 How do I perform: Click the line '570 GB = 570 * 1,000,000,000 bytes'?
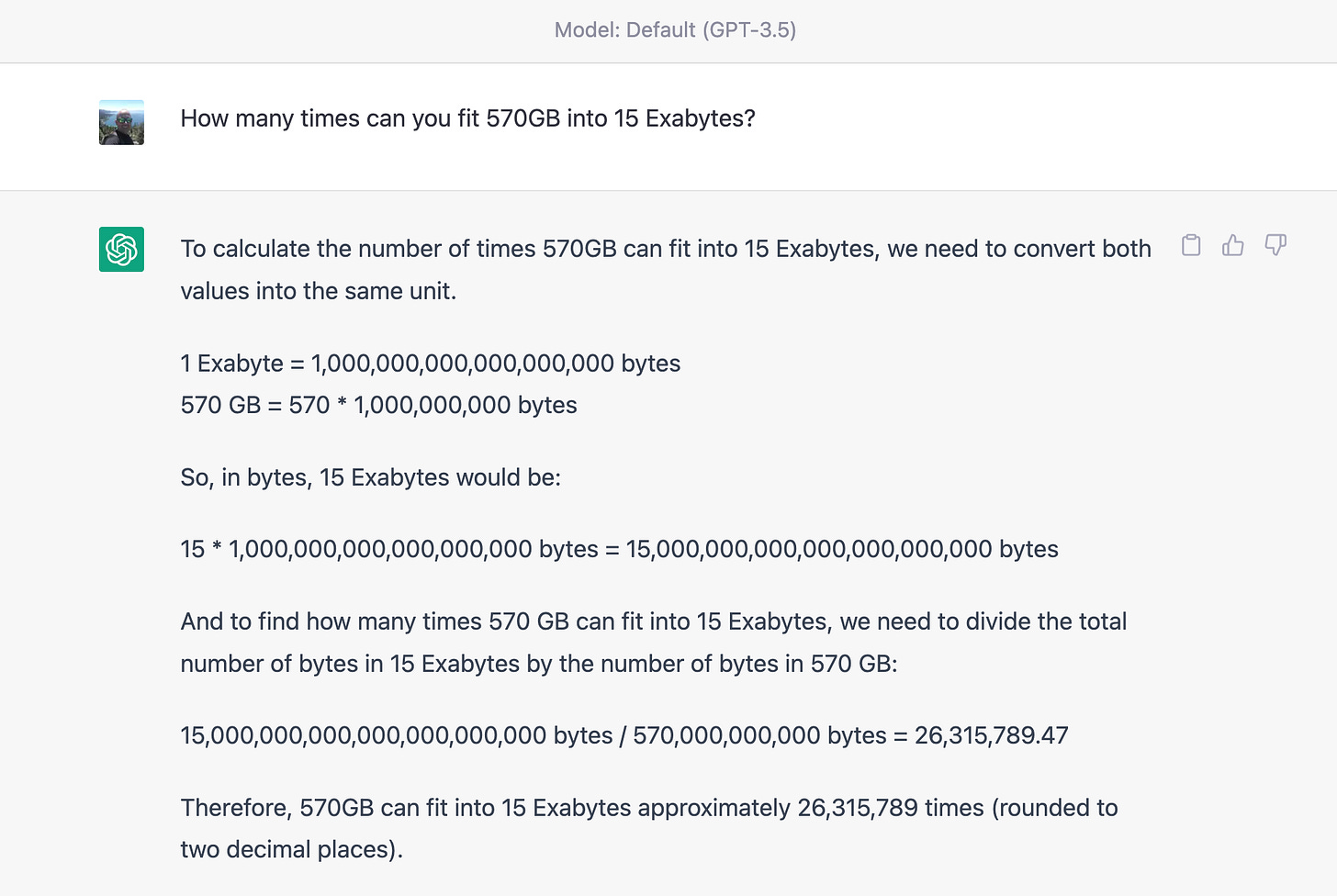(x=378, y=405)
